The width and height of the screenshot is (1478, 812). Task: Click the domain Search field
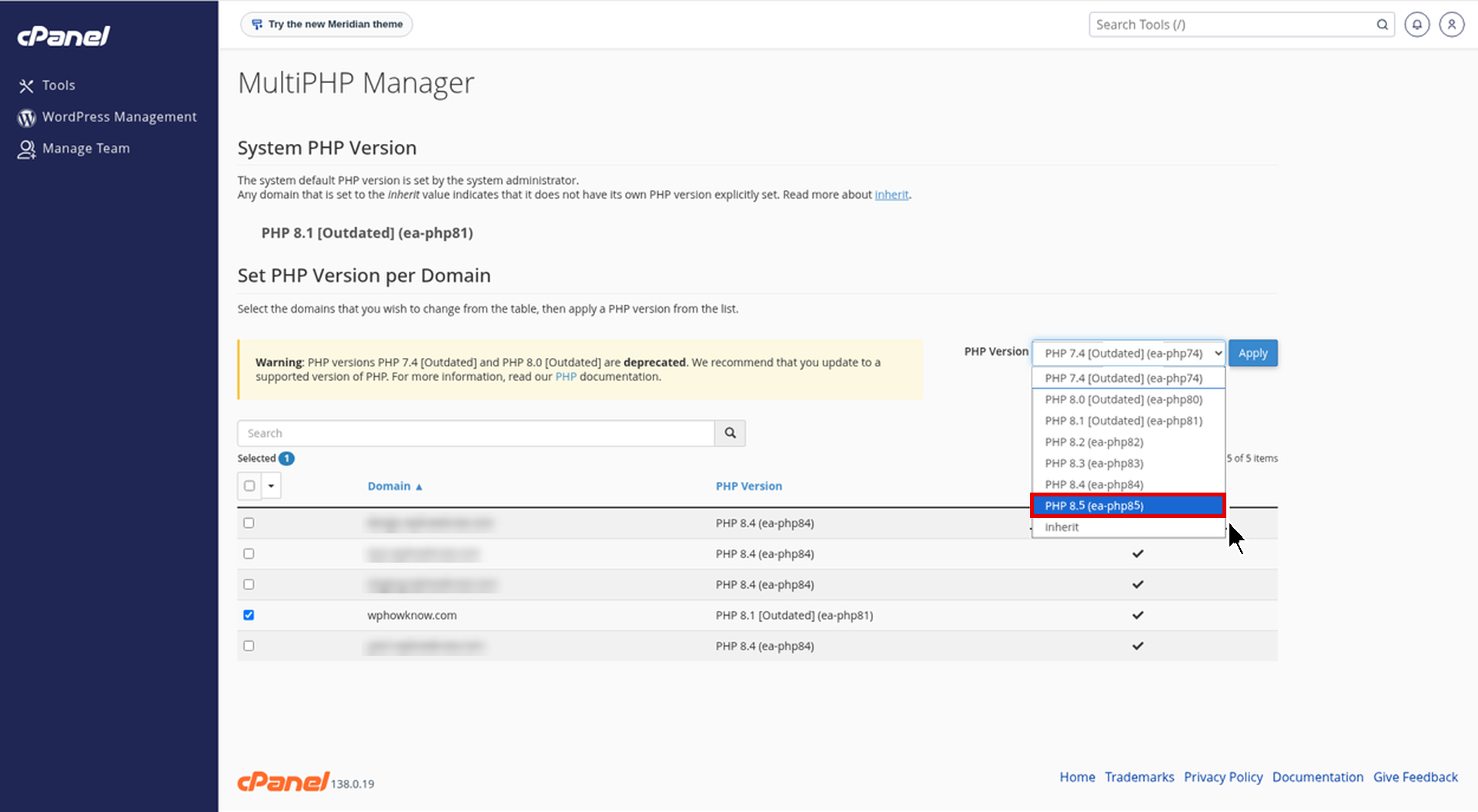476,433
